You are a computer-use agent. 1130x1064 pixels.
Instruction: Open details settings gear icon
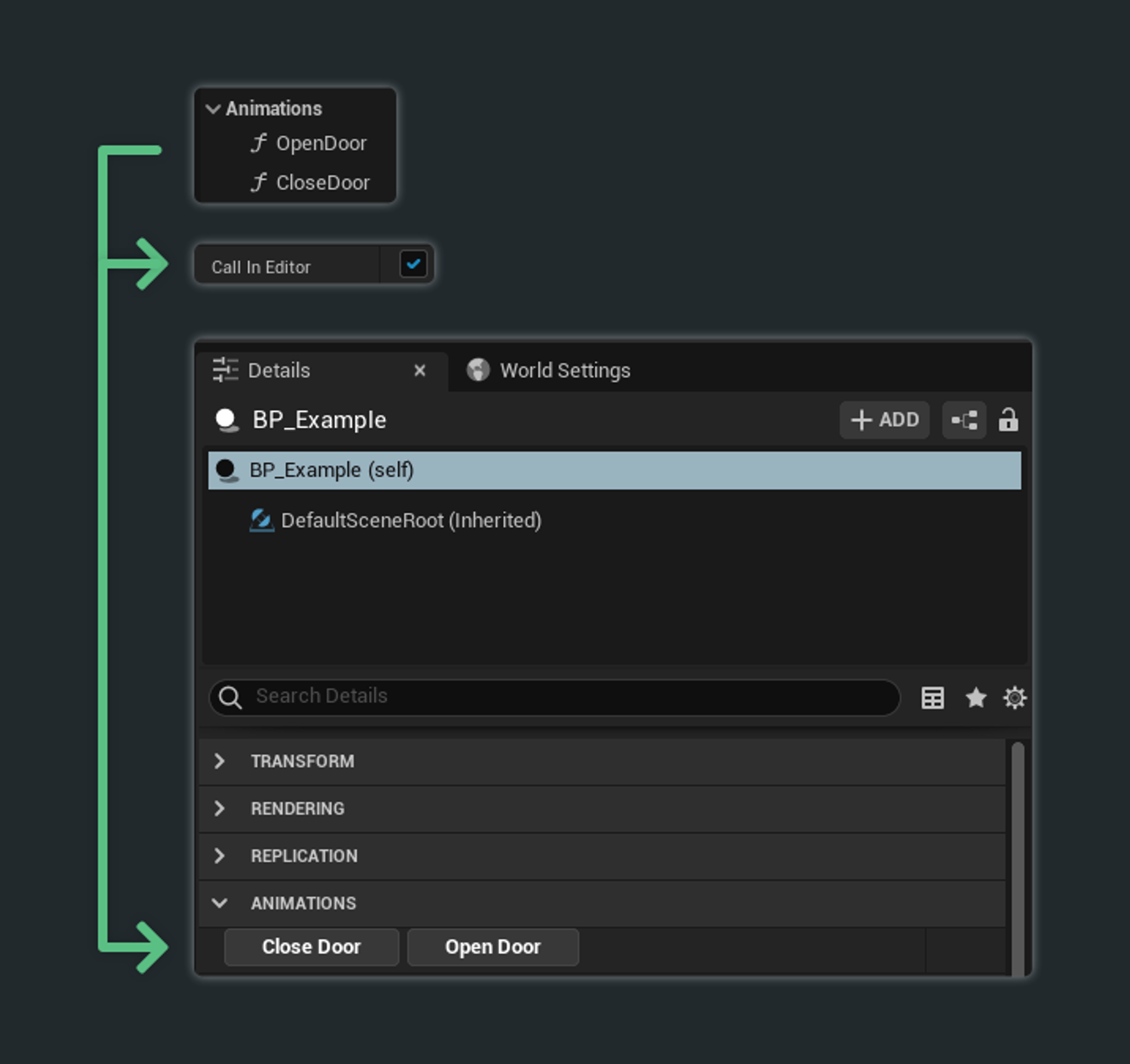(x=1014, y=697)
